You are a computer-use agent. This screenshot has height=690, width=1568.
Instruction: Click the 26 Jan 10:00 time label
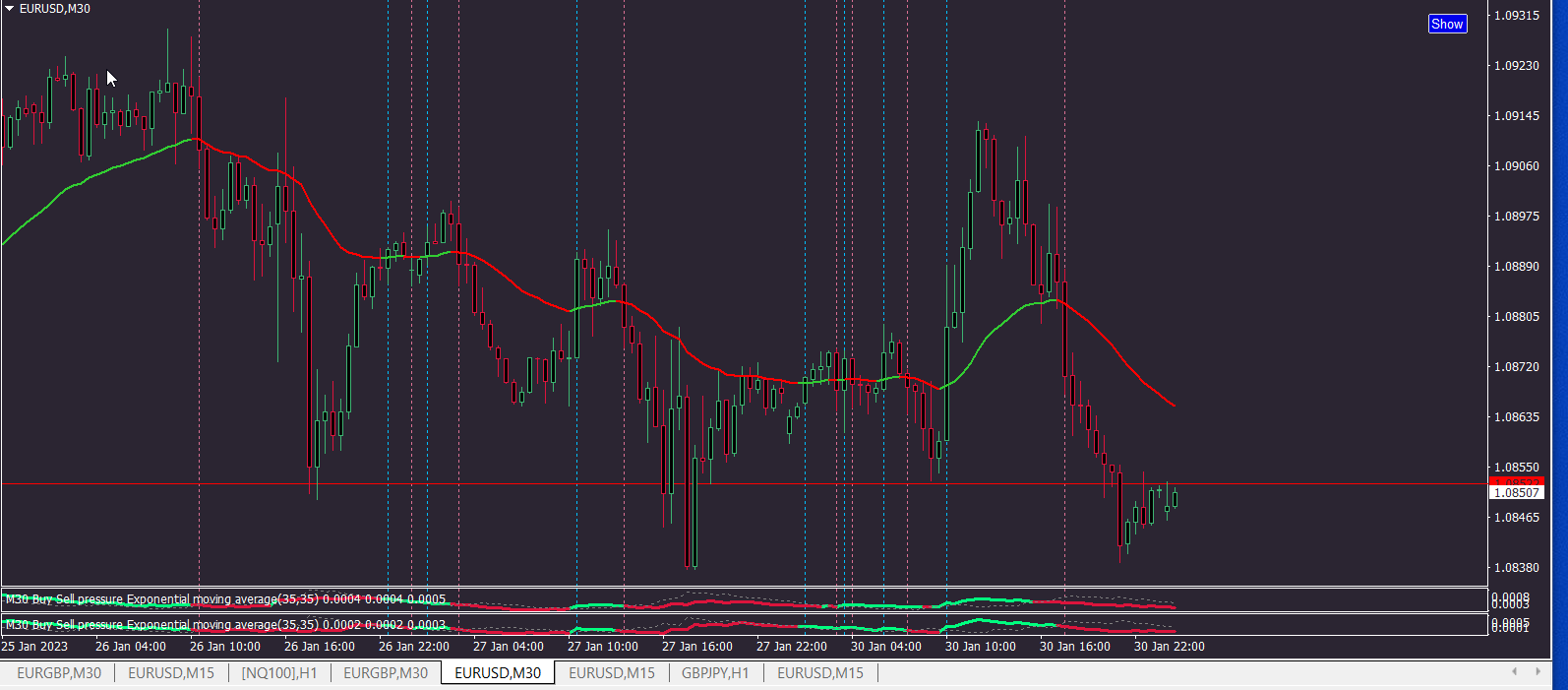pyautogui.click(x=225, y=647)
